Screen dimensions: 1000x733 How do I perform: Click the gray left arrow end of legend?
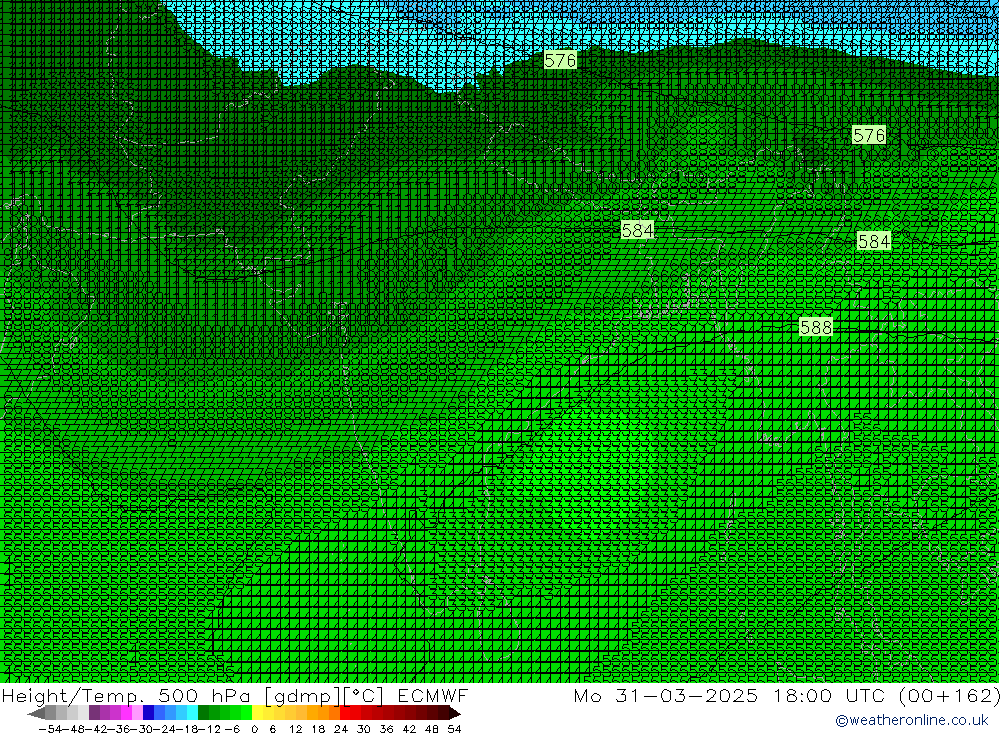point(36,713)
